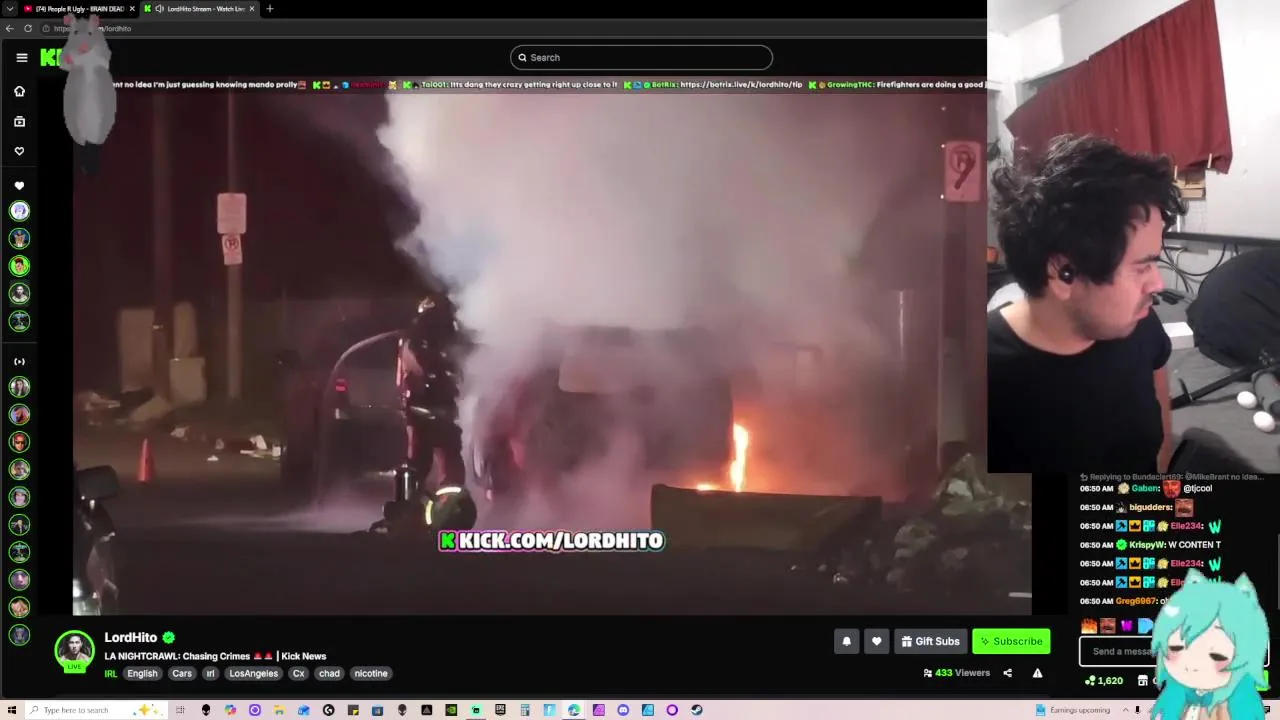The image size is (1280, 720).
Task: Click Greg6967 username in chat
Action: pos(1135,601)
